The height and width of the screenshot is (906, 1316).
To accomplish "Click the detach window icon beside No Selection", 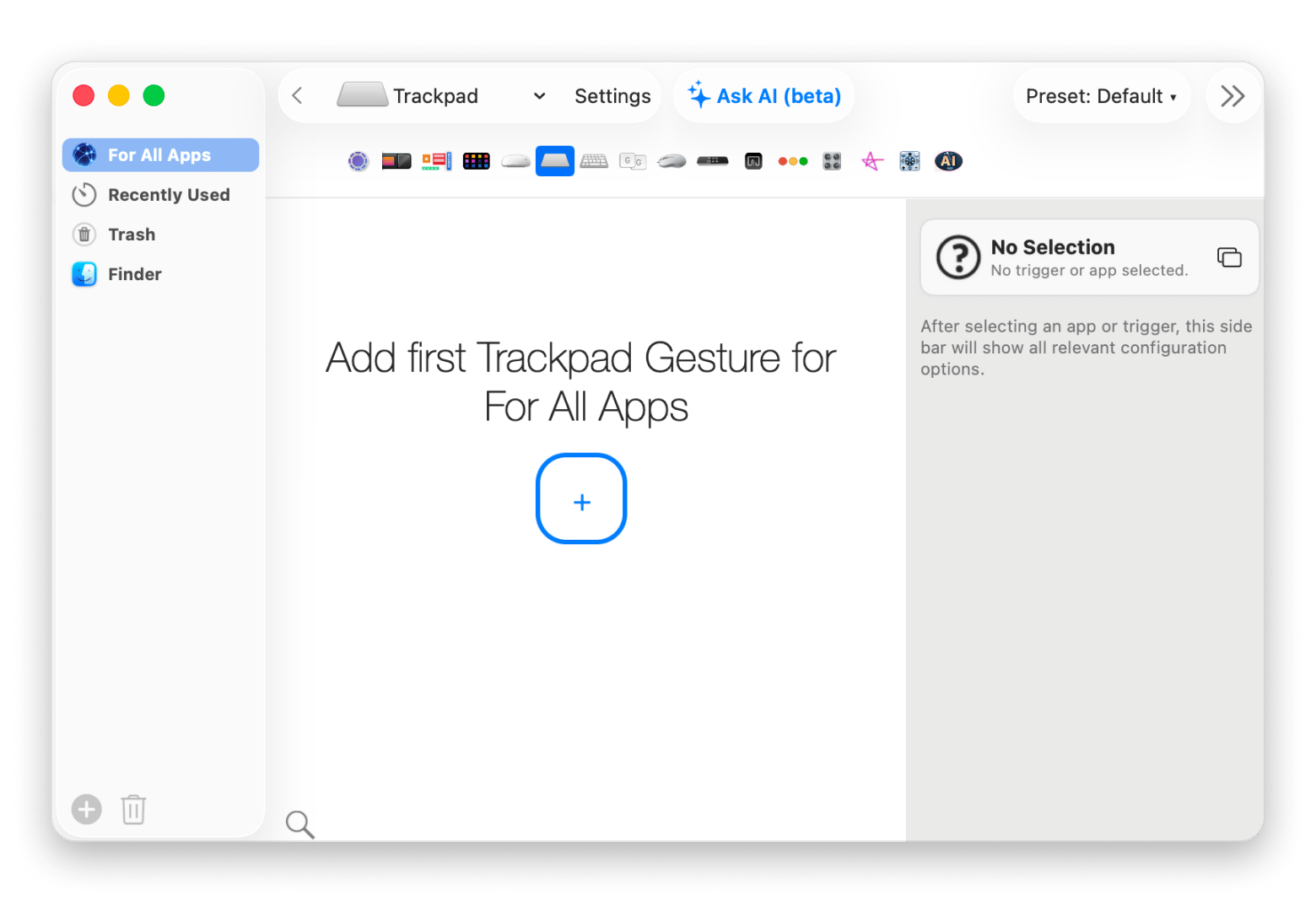I will 1229,257.
